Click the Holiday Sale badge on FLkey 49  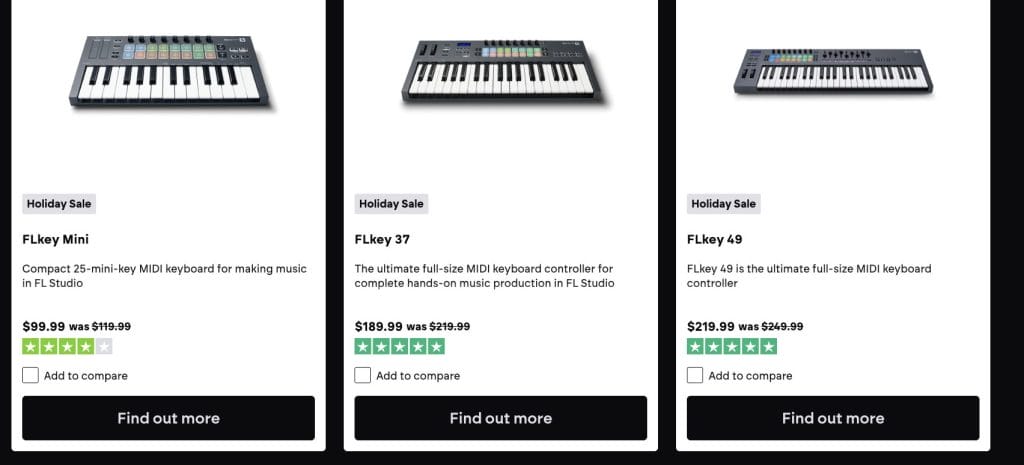724,203
